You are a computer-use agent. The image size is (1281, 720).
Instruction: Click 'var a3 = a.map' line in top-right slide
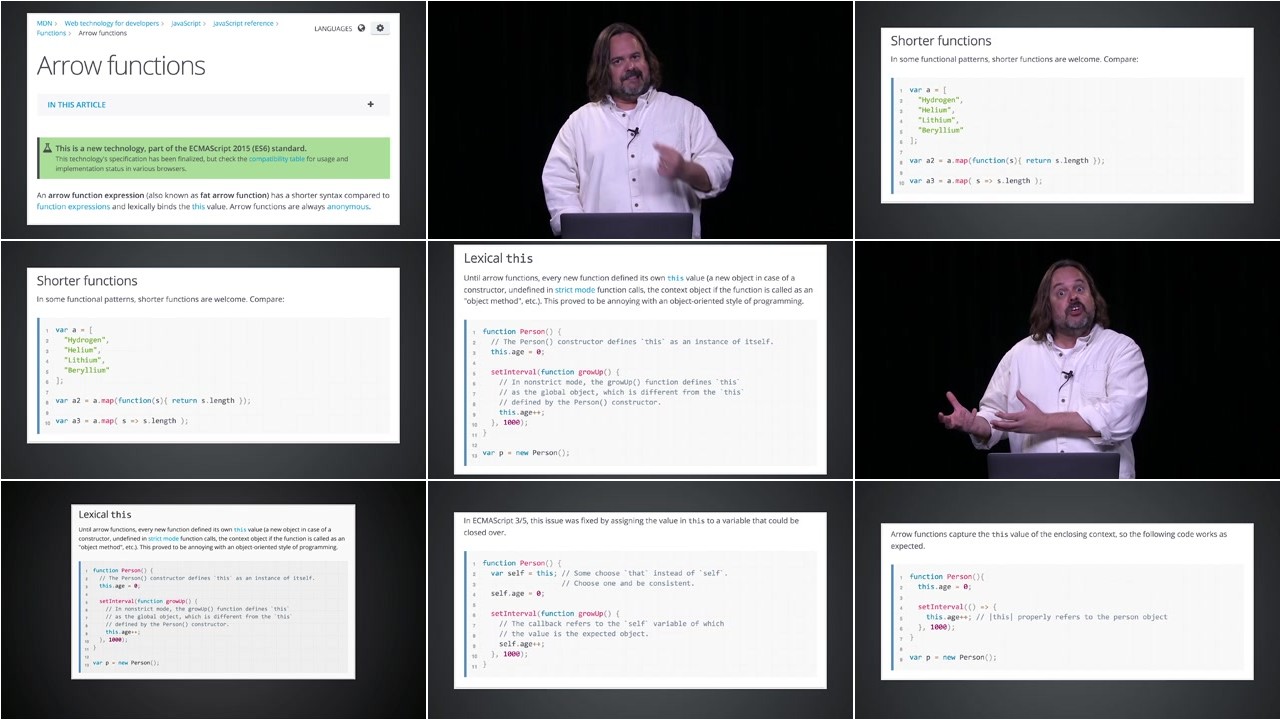point(975,181)
